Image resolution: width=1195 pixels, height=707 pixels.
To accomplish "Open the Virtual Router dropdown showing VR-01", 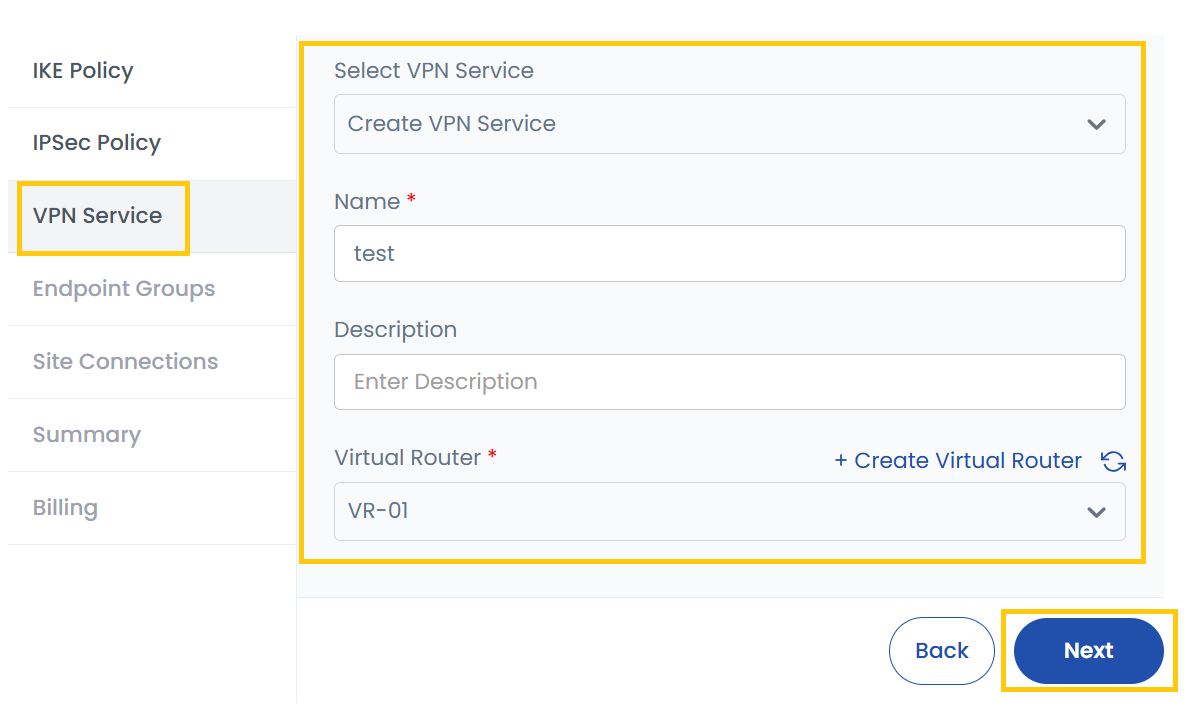I will 729,511.
